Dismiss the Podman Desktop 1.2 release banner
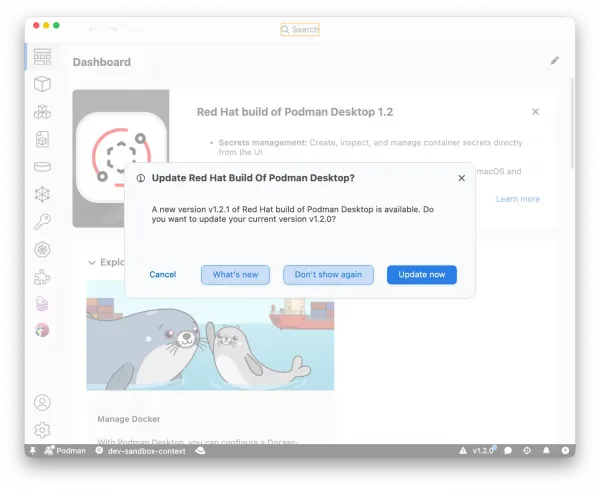 tap(535, 112)
